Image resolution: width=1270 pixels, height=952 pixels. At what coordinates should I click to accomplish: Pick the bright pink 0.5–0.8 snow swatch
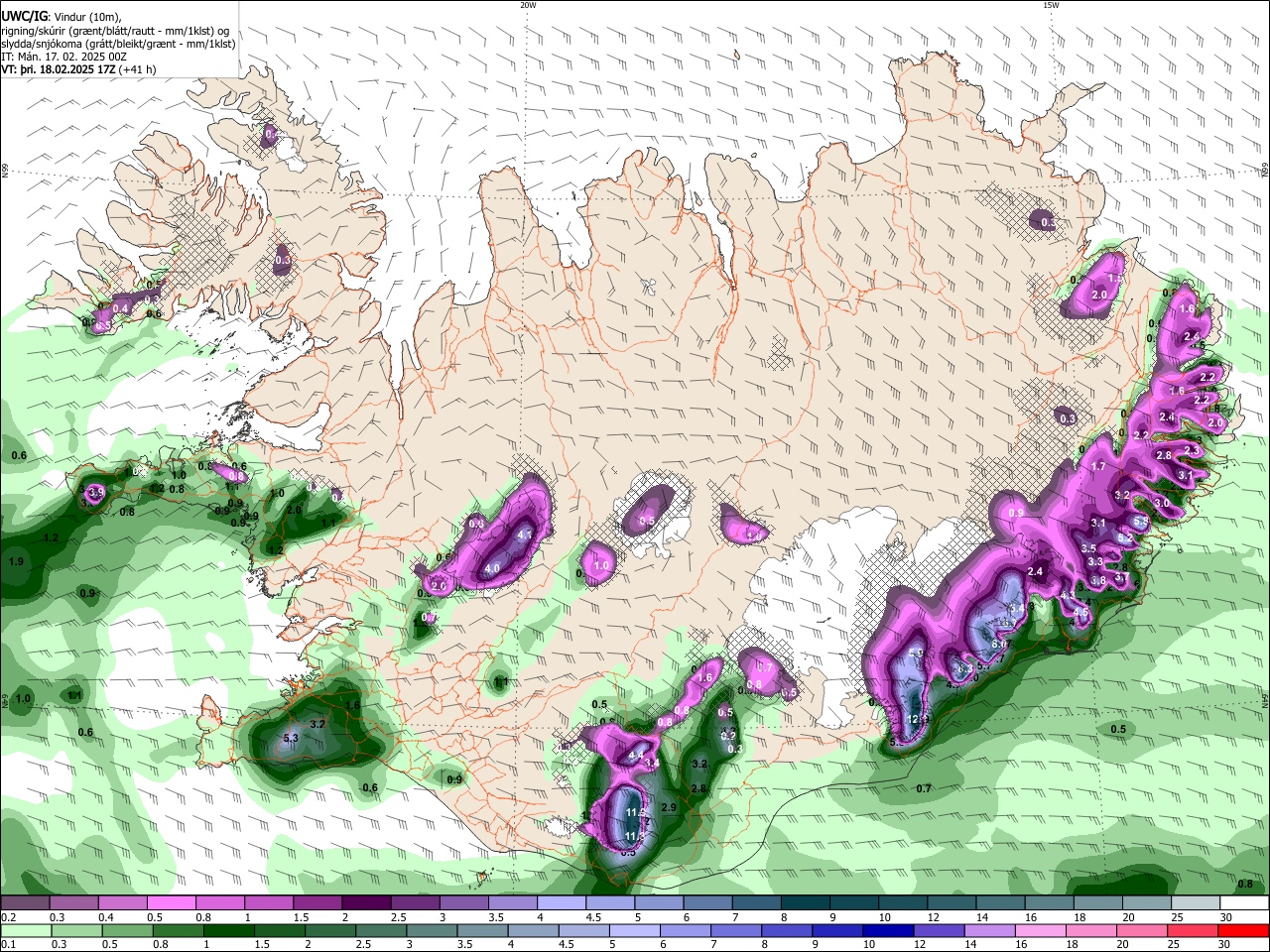(171, 902)
